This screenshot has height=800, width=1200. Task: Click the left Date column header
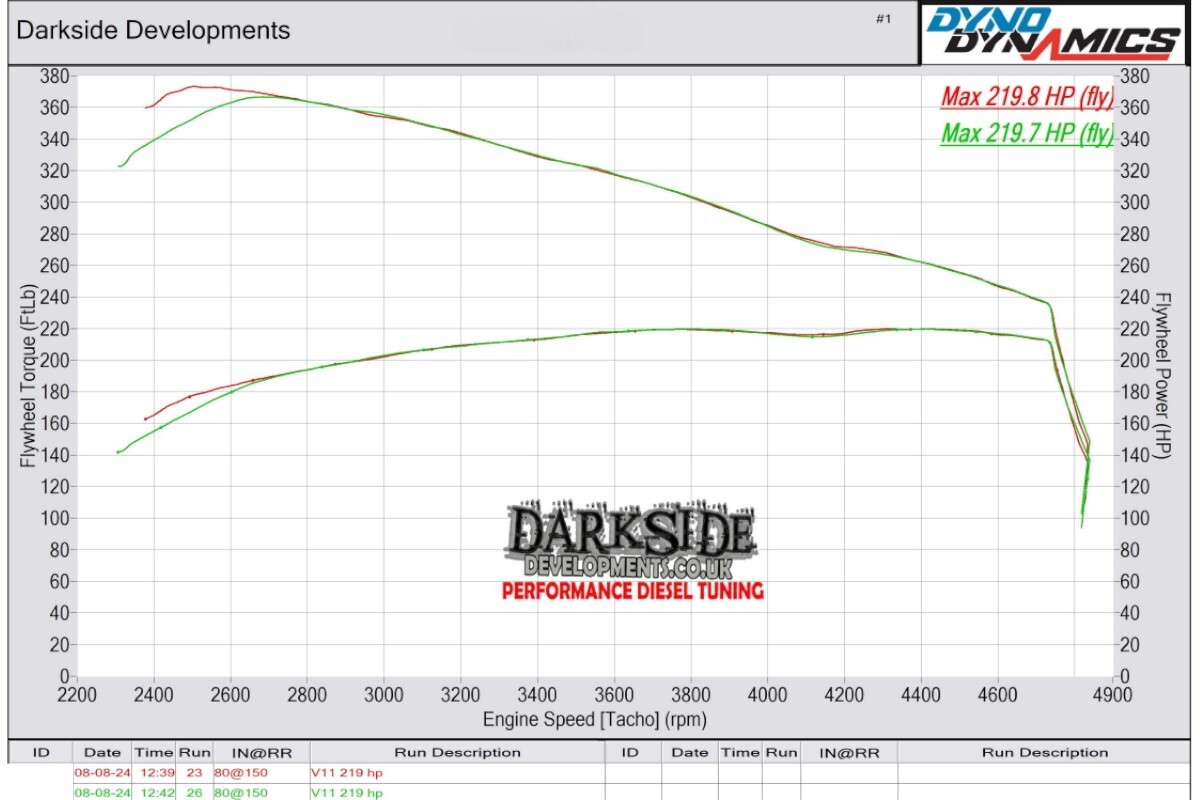point(102,752)
